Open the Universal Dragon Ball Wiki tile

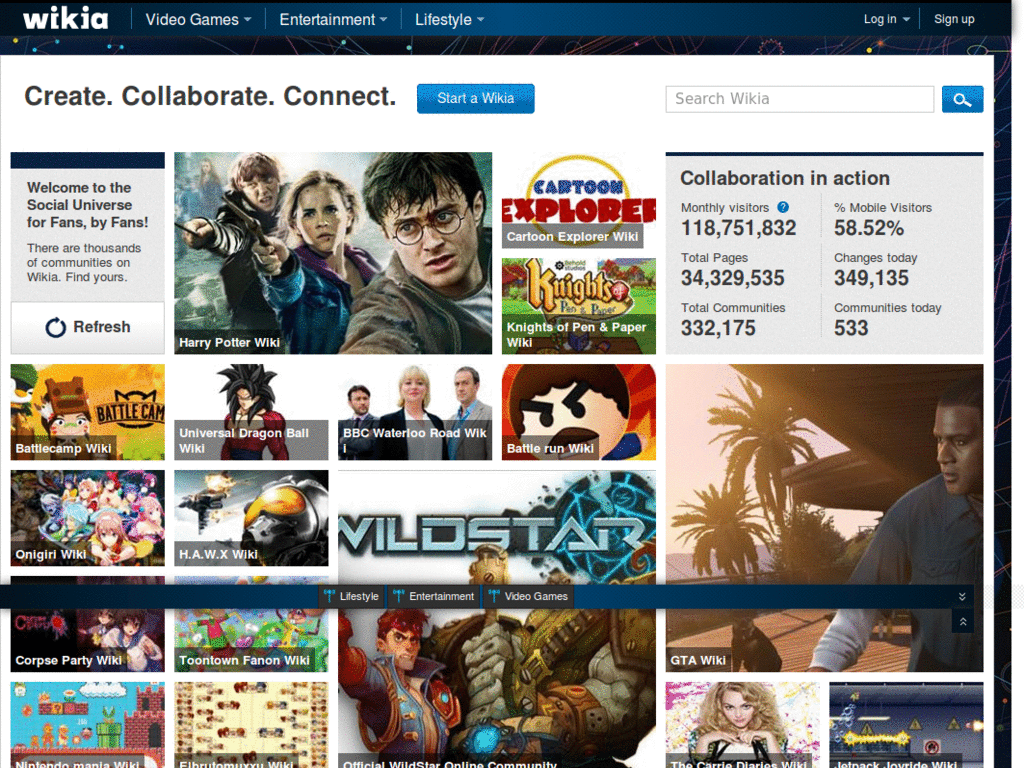pos(251,412)
